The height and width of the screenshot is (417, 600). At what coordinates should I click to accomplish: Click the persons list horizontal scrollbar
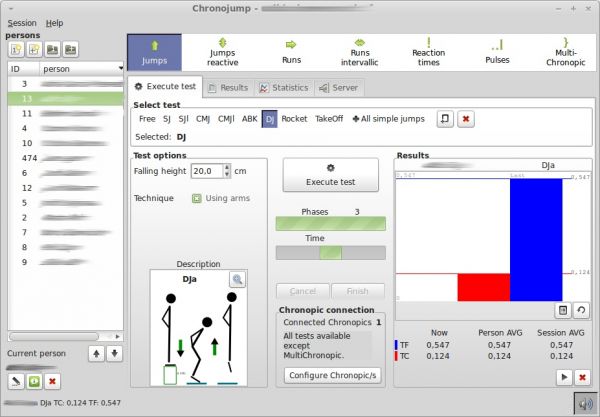pyautogui.click(x=54, y=336)
